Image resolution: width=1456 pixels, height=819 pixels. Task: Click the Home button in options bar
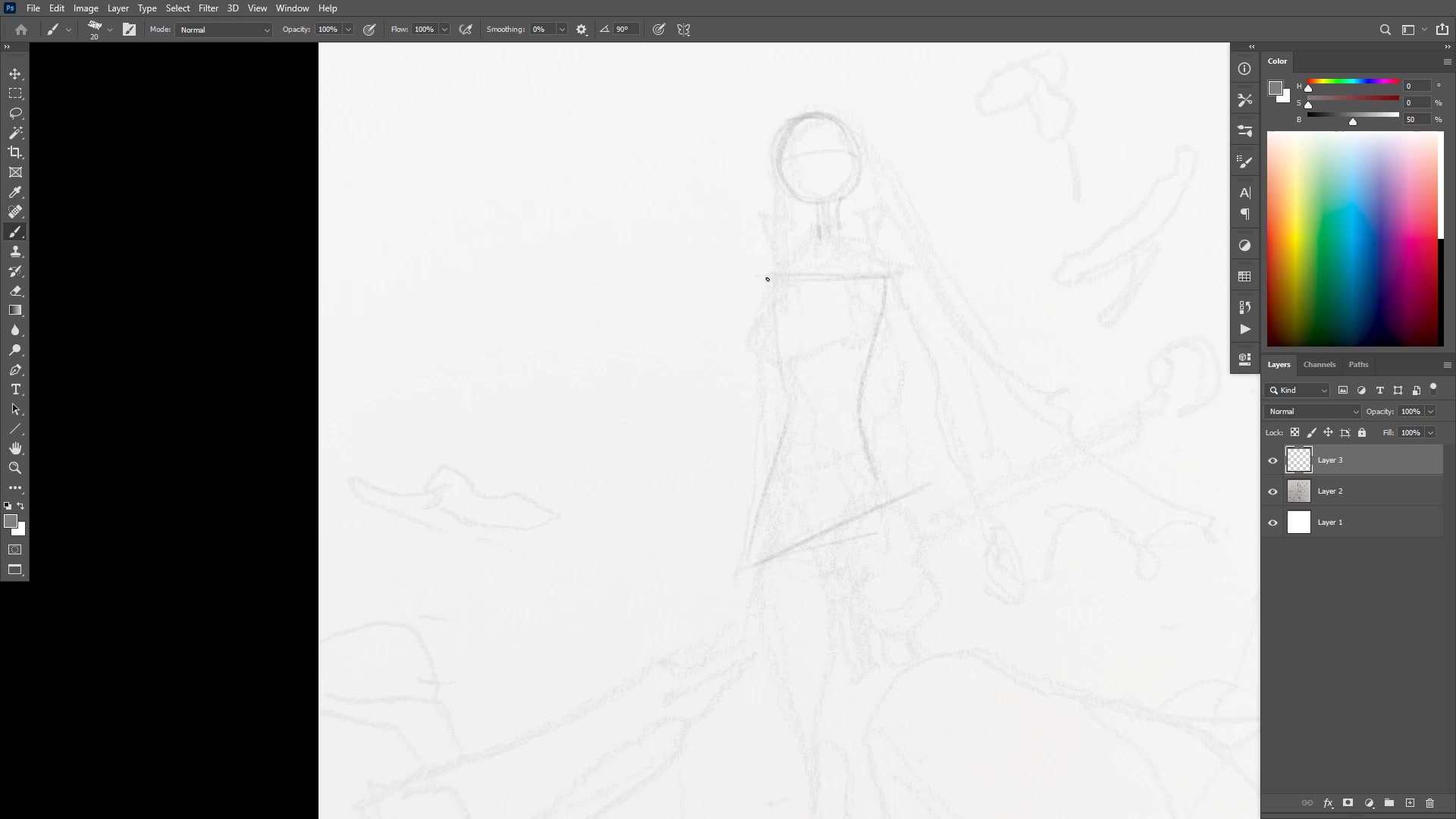click(x=21, y=30)
